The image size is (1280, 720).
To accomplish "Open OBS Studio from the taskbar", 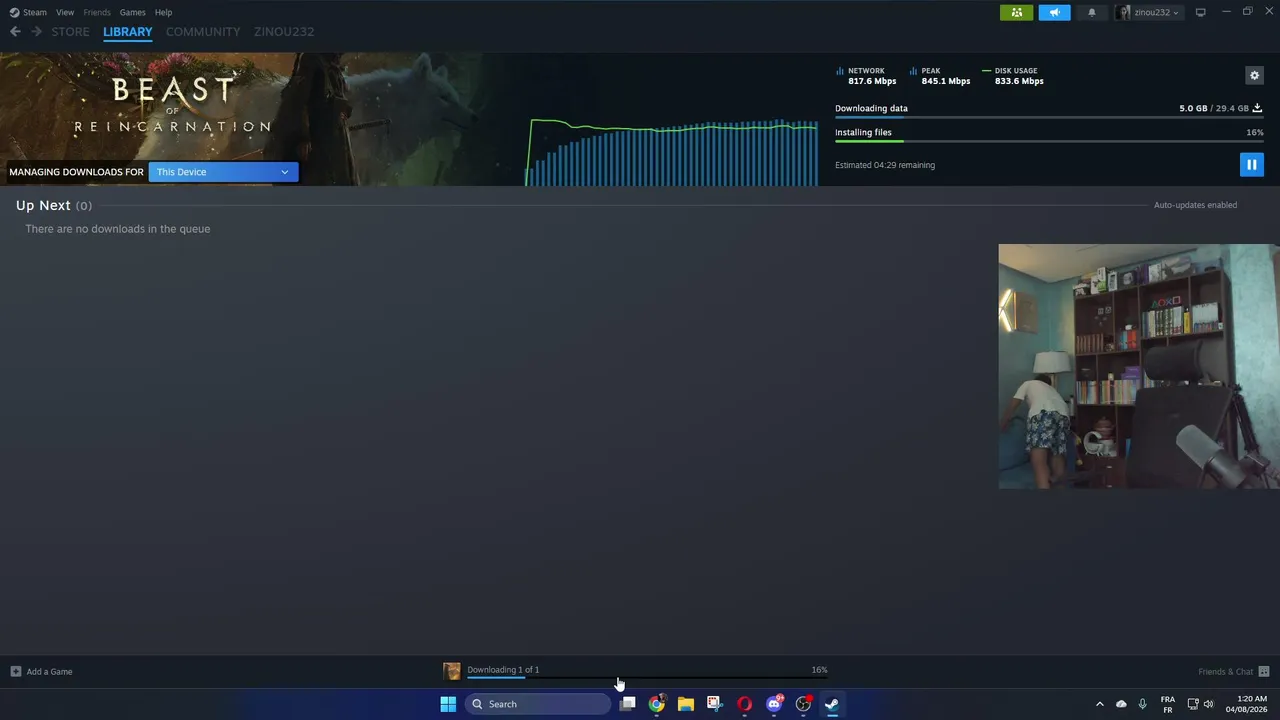I will 803,704.
